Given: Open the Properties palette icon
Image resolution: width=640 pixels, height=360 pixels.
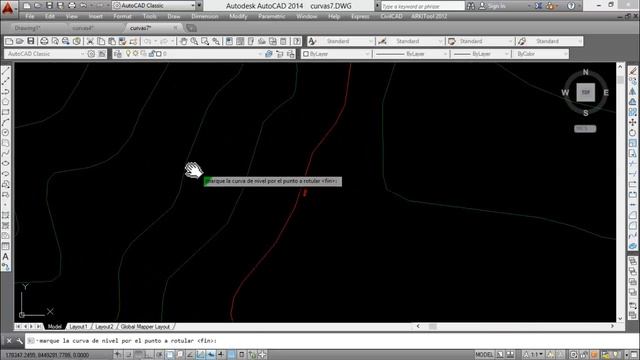Looking at the screenshot, I should pos(229,41).
